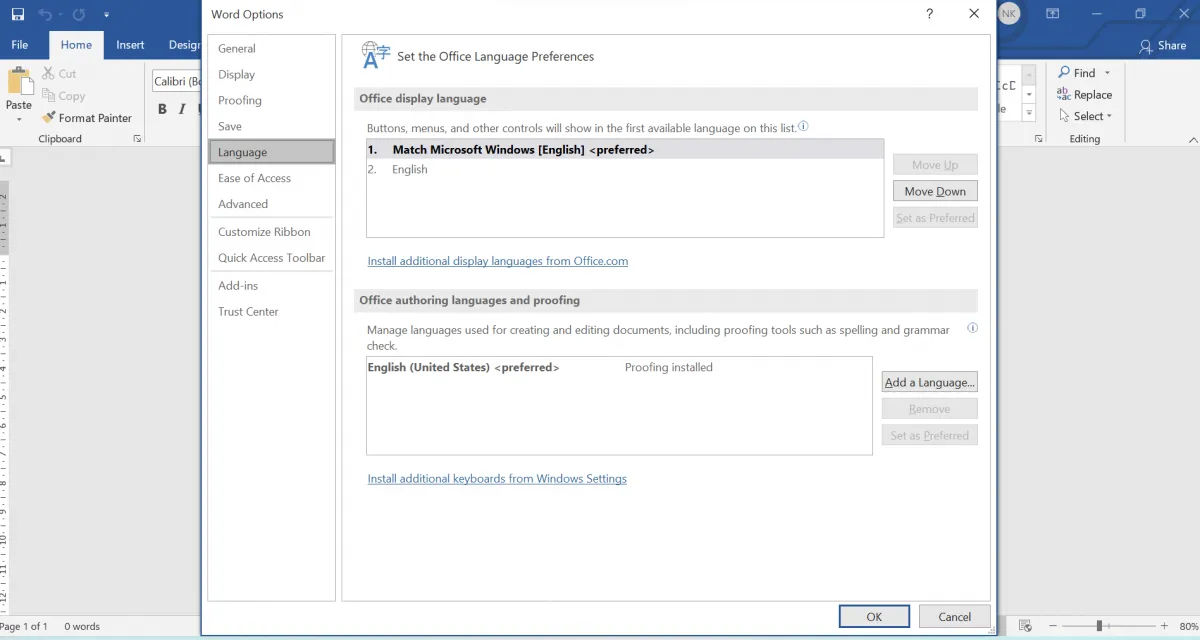Open Quick Access Toolbar options
Viewport: 1200px width, 640px height.
(x=271, y=258)
